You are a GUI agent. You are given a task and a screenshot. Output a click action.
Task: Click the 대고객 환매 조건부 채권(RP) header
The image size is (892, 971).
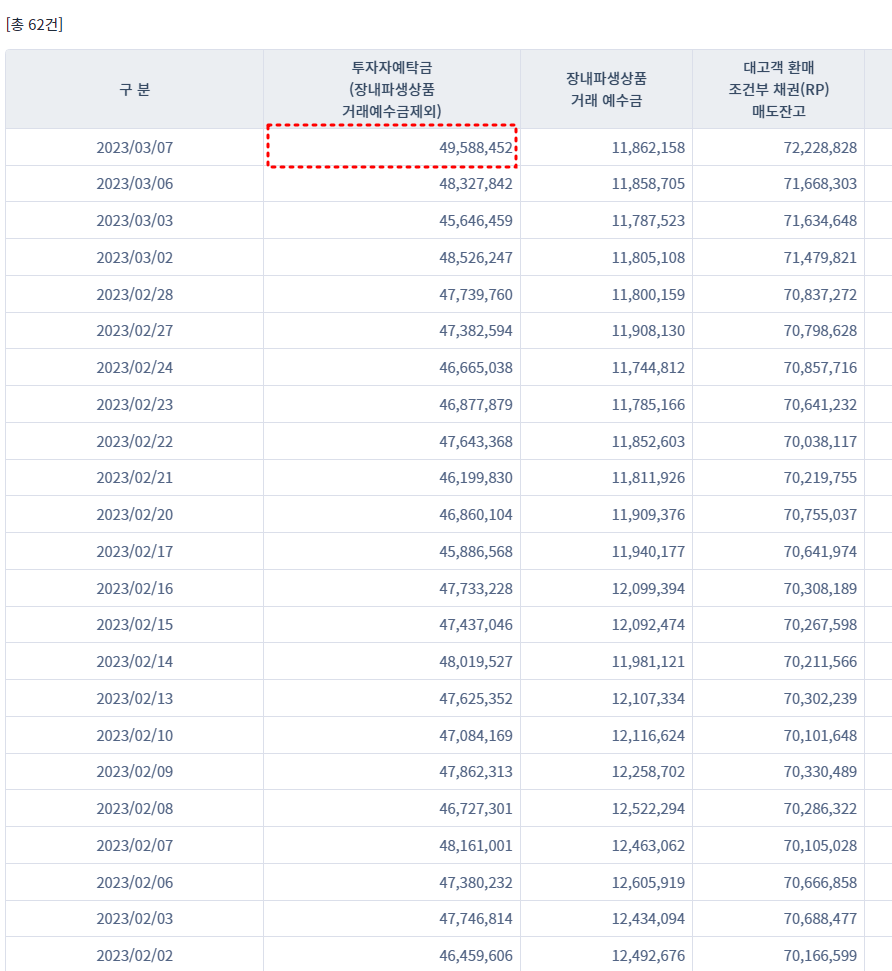click(778, 89)
